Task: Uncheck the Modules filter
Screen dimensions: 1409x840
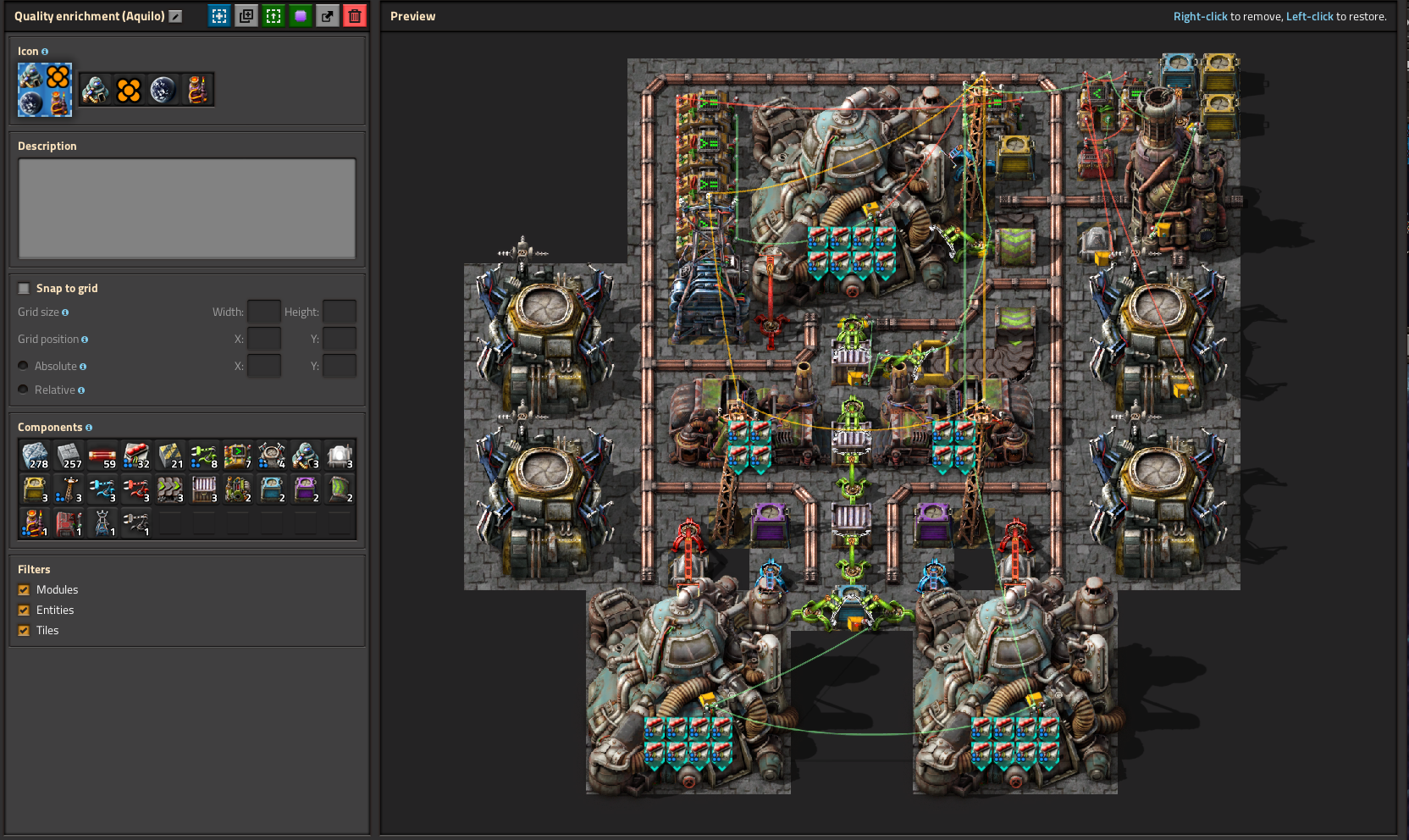Action: pos(24,589)
